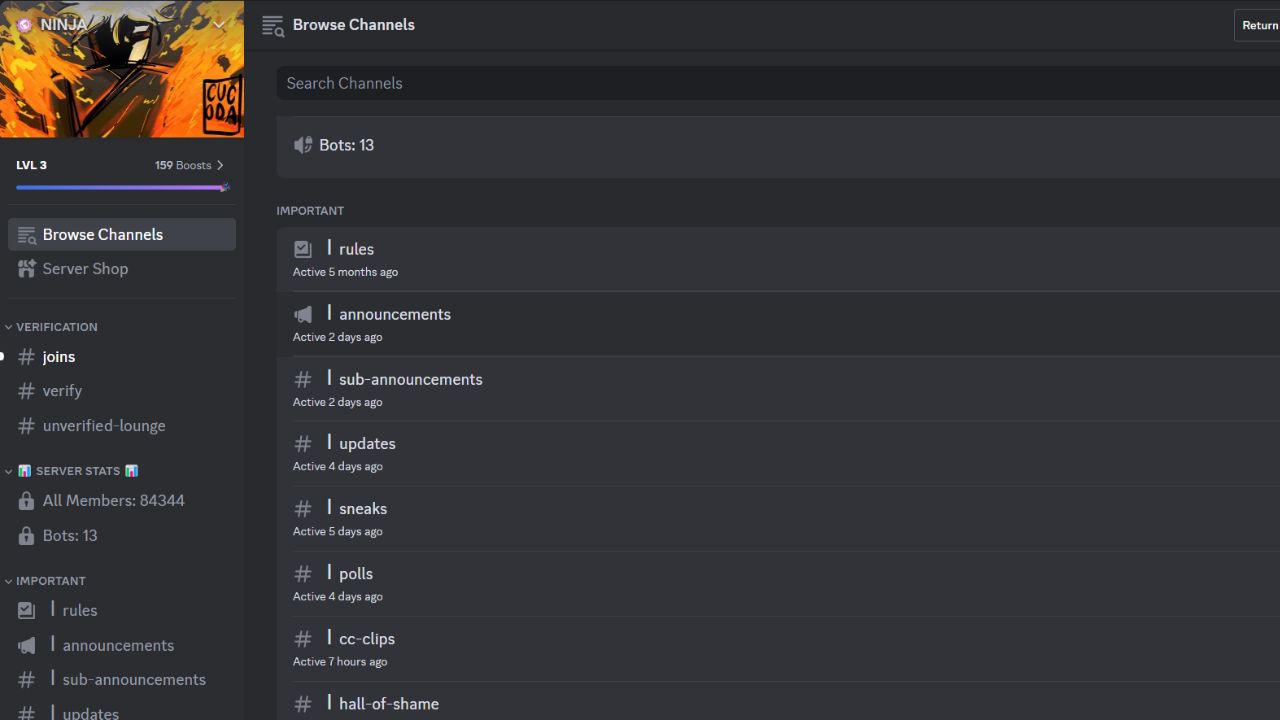Click the lock icon next to All Members

(26, 500)
